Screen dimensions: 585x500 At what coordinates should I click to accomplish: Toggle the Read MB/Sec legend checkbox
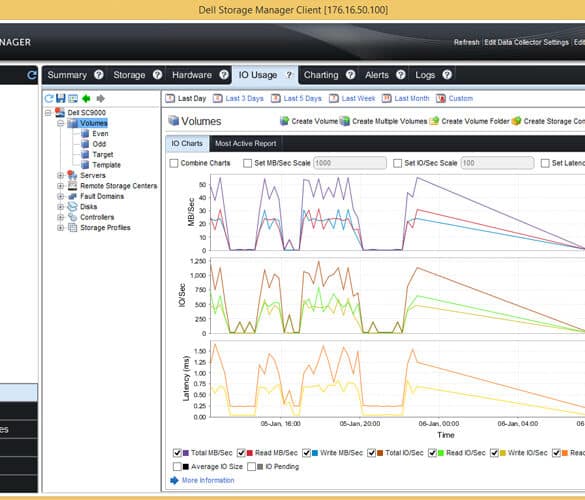tap(241, 453)
